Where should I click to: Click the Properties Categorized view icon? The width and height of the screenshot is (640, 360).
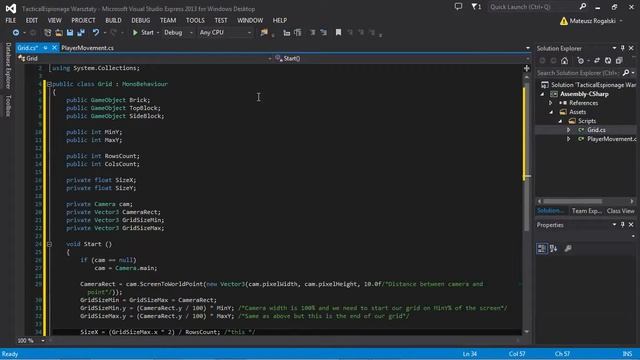pyautogui.click(x=542, y=248)
